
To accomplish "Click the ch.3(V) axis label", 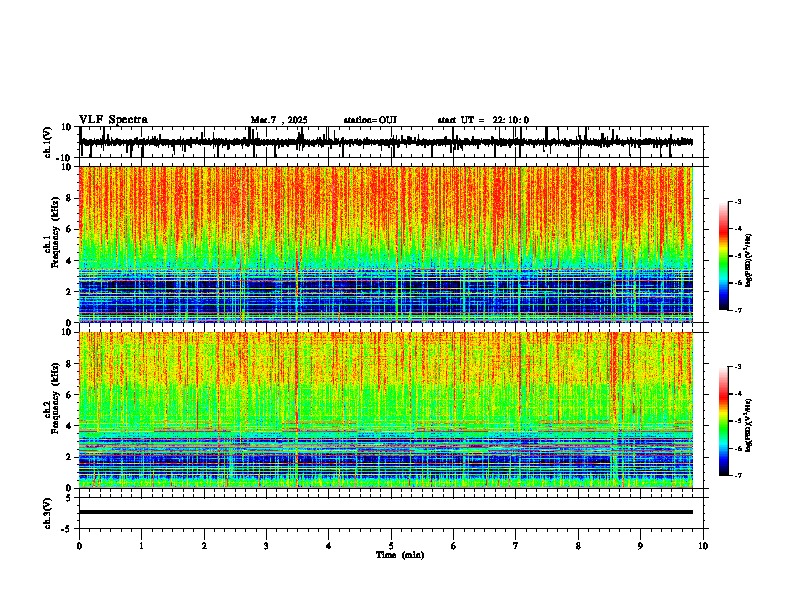I will [x=48, y=513].
